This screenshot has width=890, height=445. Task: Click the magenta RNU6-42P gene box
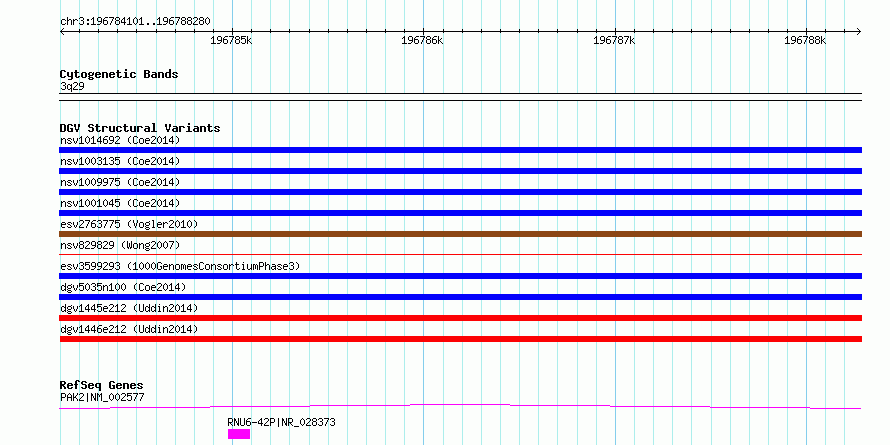click(239, 434)
